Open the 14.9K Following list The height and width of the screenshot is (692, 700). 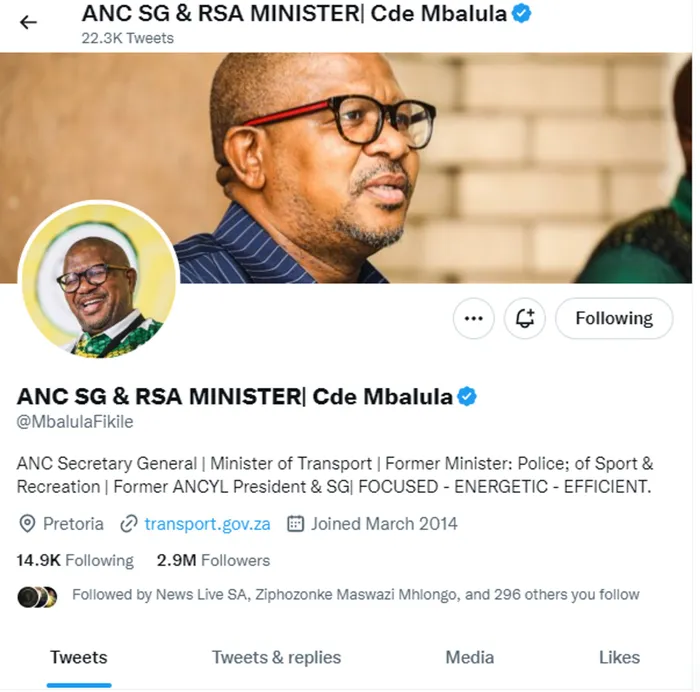pyautogui.click(x=75, y=560)
